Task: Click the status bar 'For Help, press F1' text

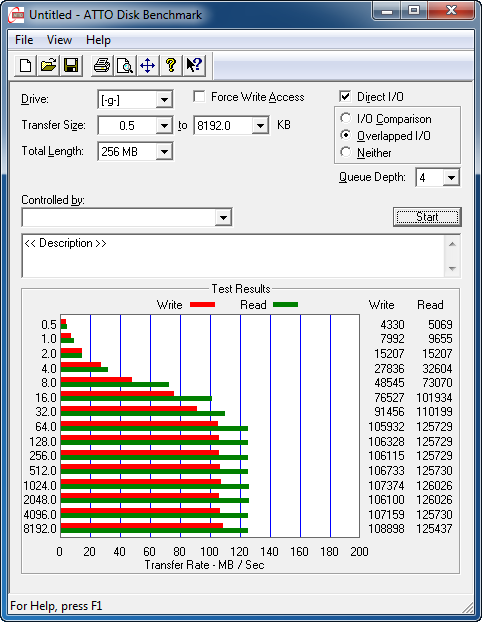Action: click(56, 606)
